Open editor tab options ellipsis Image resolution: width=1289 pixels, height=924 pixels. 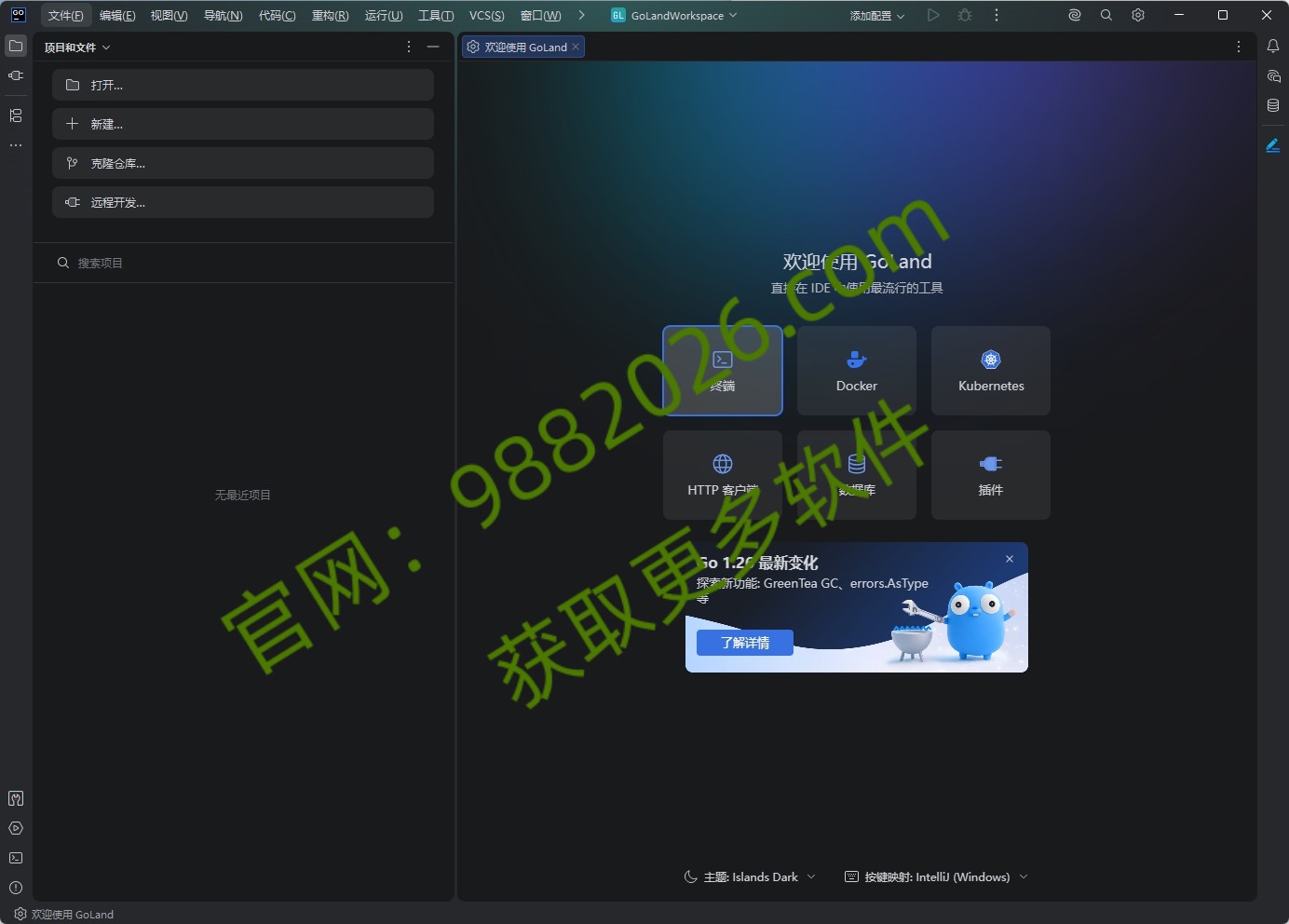coord(1239,47)
